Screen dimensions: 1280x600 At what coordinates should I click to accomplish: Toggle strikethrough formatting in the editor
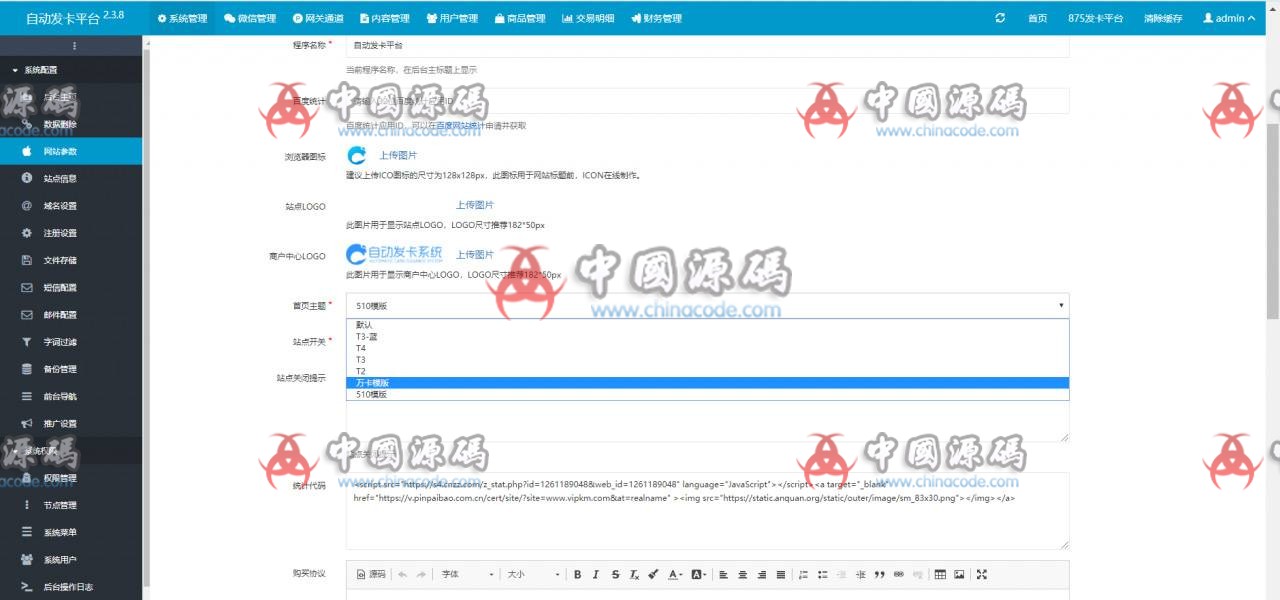tap(615, 574)
